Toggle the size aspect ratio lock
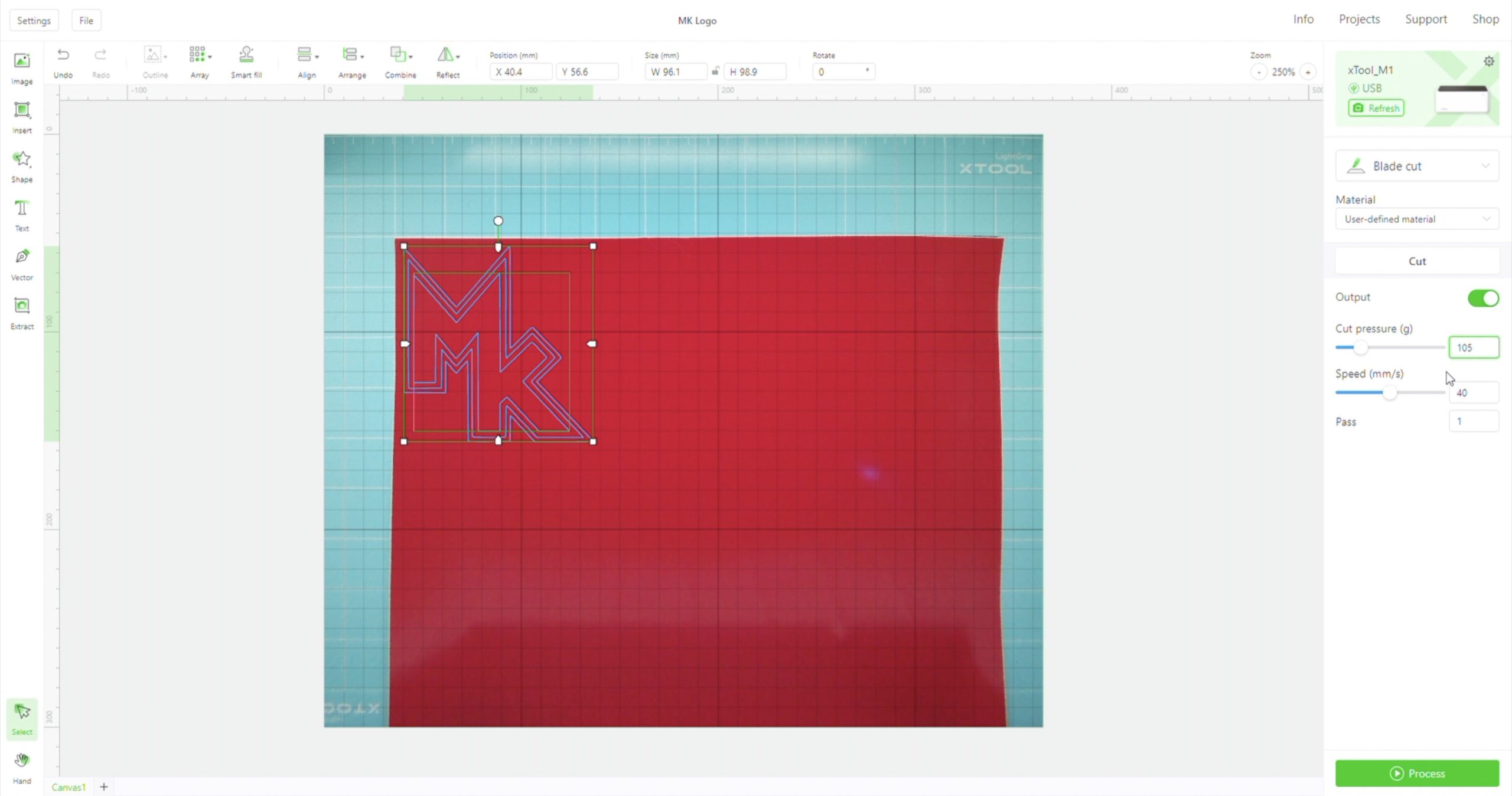 715,72
